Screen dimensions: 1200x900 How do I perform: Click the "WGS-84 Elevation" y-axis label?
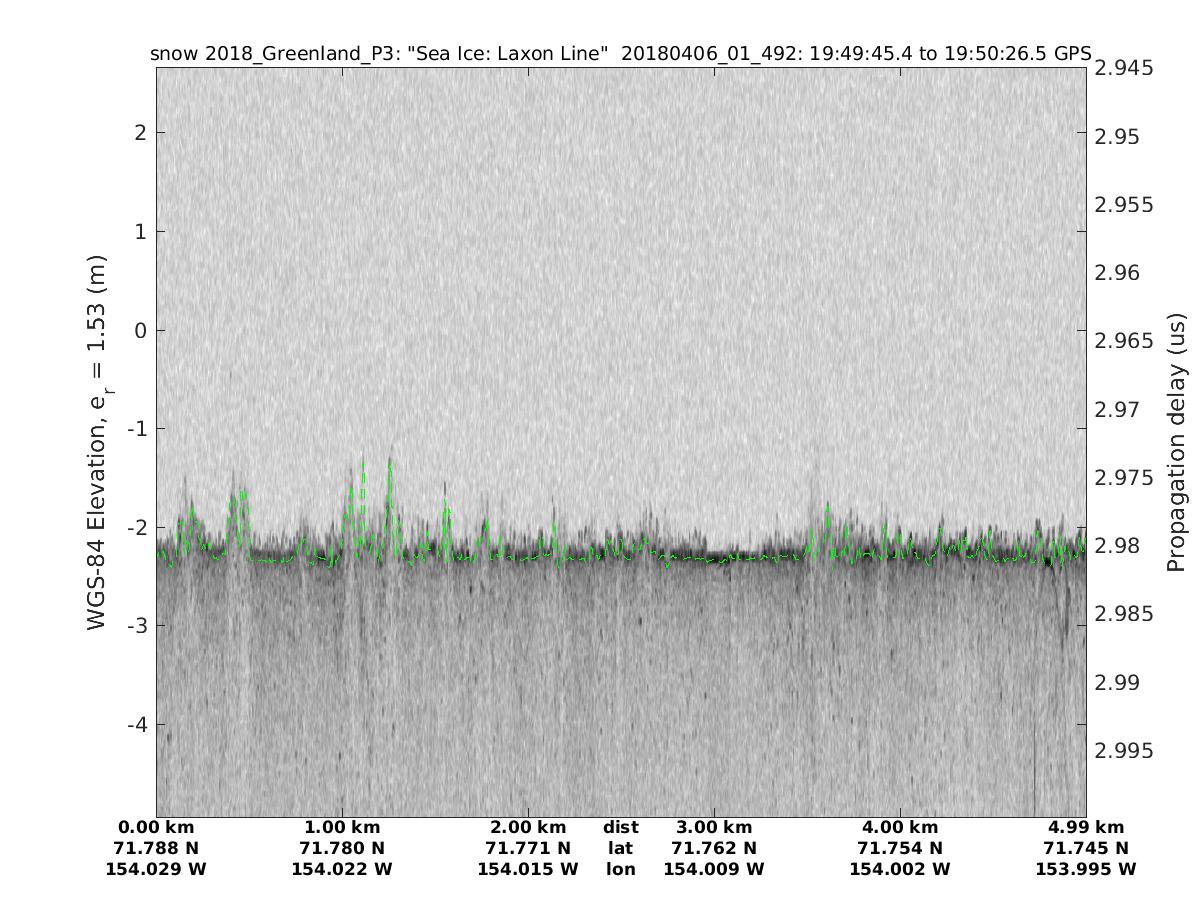pyautogui.click(x=97, y=440)
